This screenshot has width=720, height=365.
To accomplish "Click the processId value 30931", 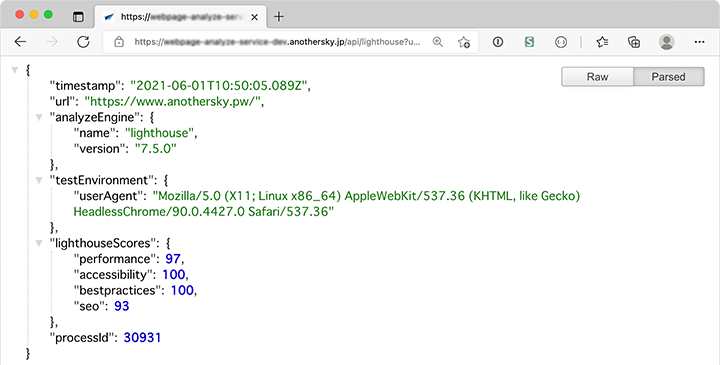I will click(x=142, y=338).
